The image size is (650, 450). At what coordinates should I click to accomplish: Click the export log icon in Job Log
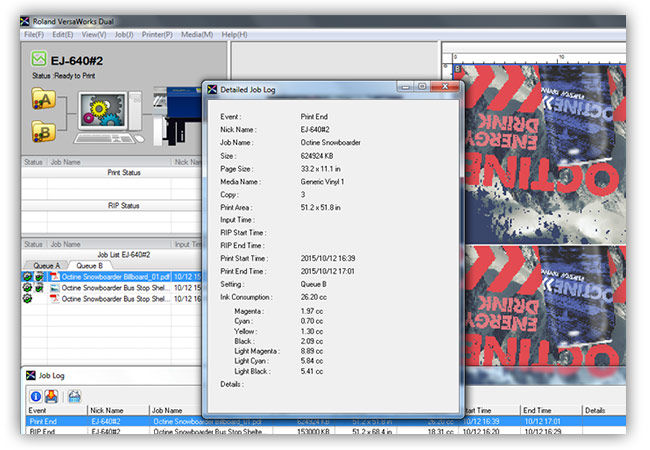[52, 395]
